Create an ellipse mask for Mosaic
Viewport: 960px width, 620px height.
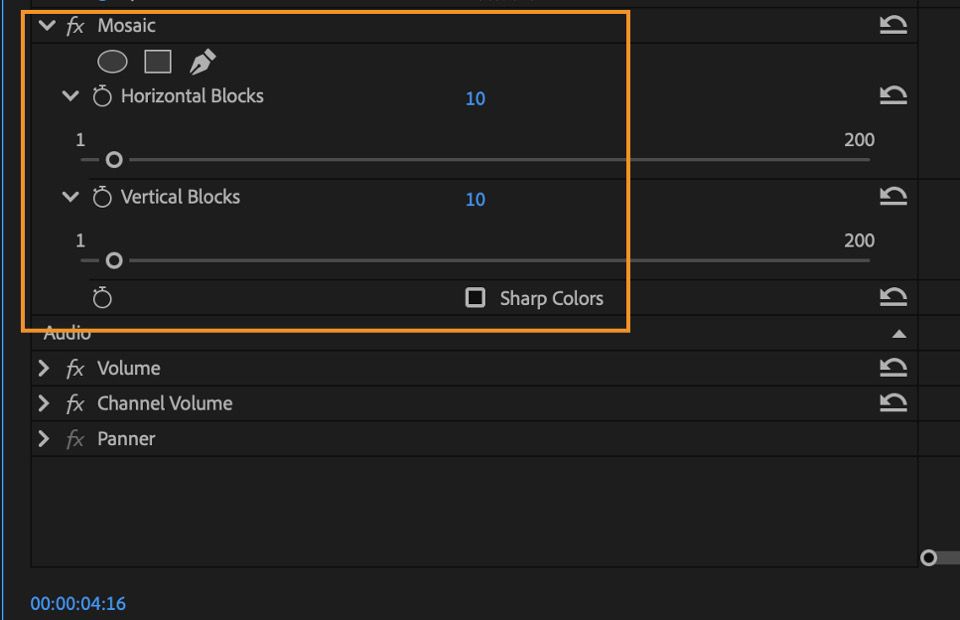(x=112, y=62)
